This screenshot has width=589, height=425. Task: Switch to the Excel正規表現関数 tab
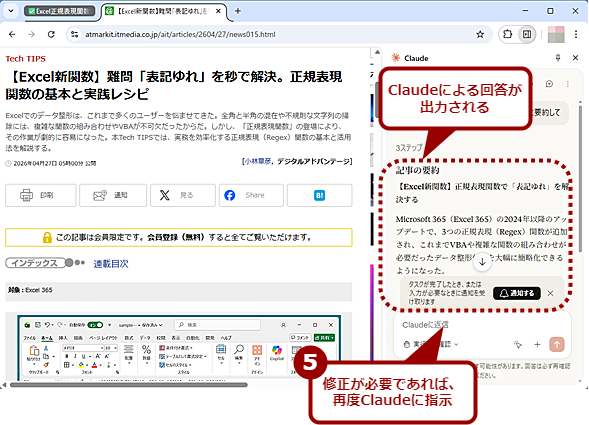tap(60, 11)
